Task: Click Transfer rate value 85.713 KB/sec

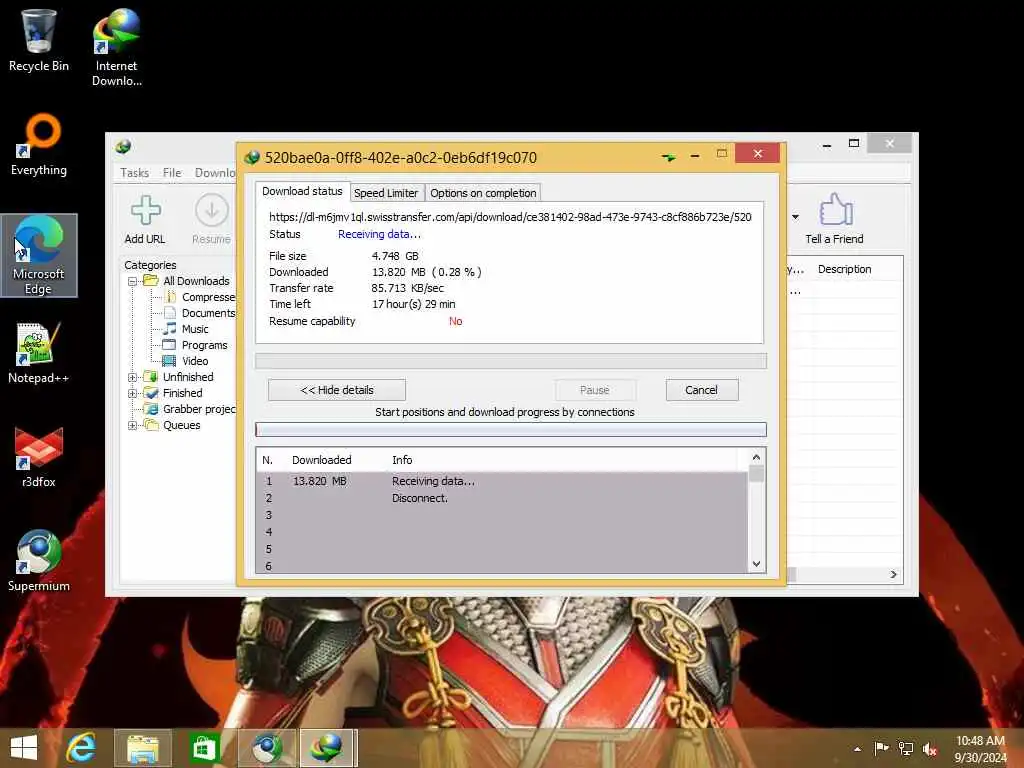Action: pyautogui.click(x=408, y=289)
